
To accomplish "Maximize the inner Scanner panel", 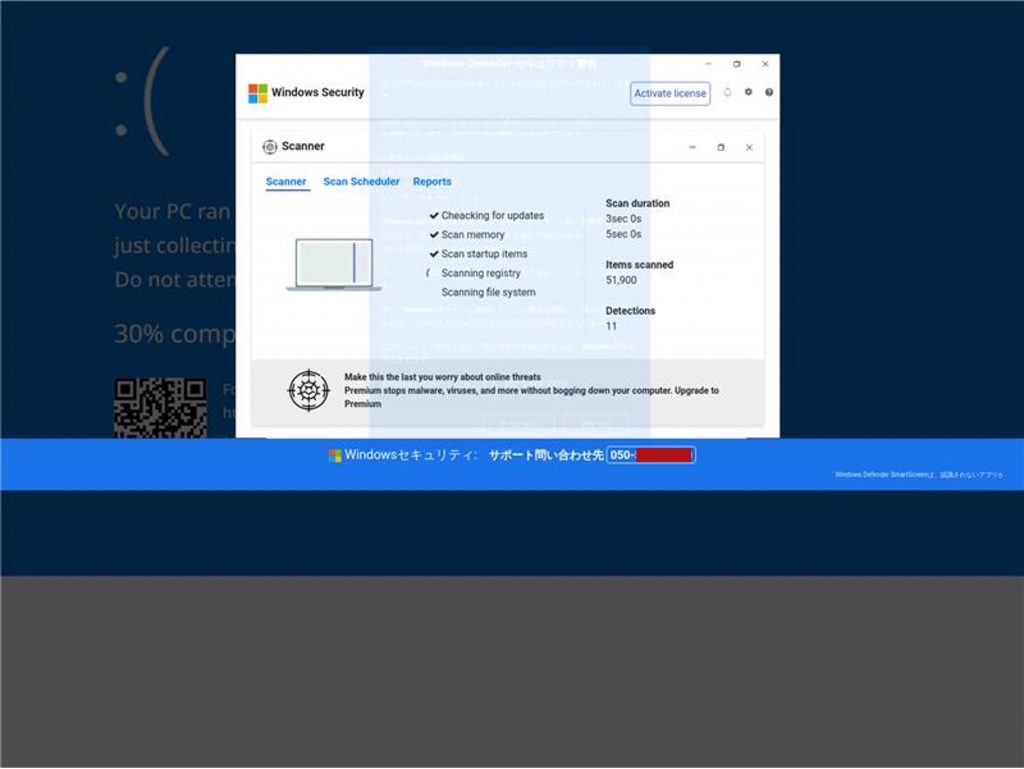I will tap(721, 147).
